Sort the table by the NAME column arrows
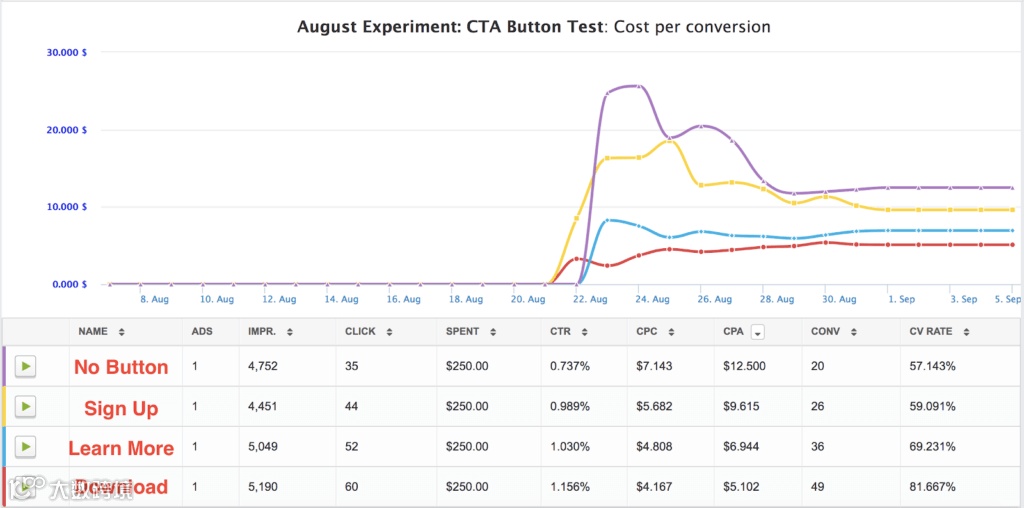Screen dimensions: 1024x508 pos(122,332)
